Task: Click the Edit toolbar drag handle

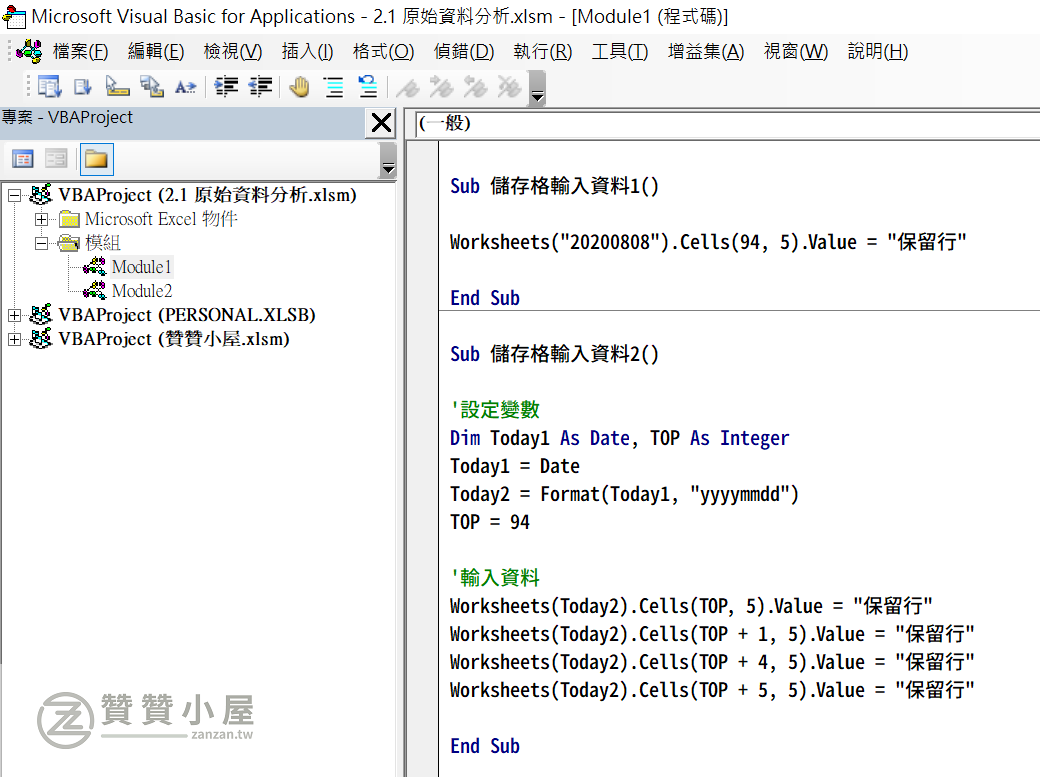Action: coord(28,87)
